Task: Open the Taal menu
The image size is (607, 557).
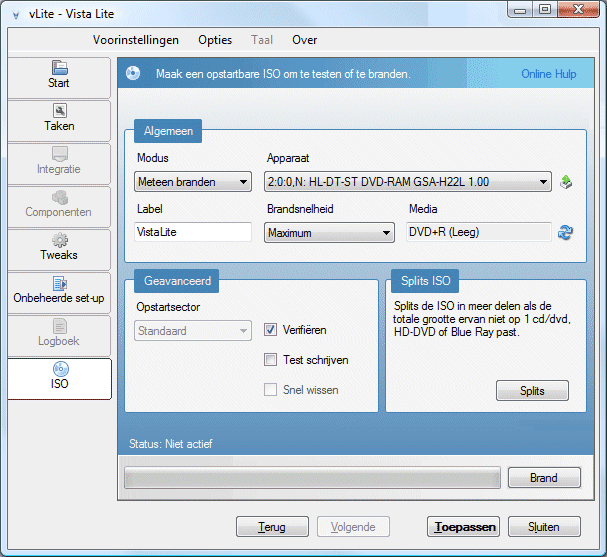Action: [262, 40]
